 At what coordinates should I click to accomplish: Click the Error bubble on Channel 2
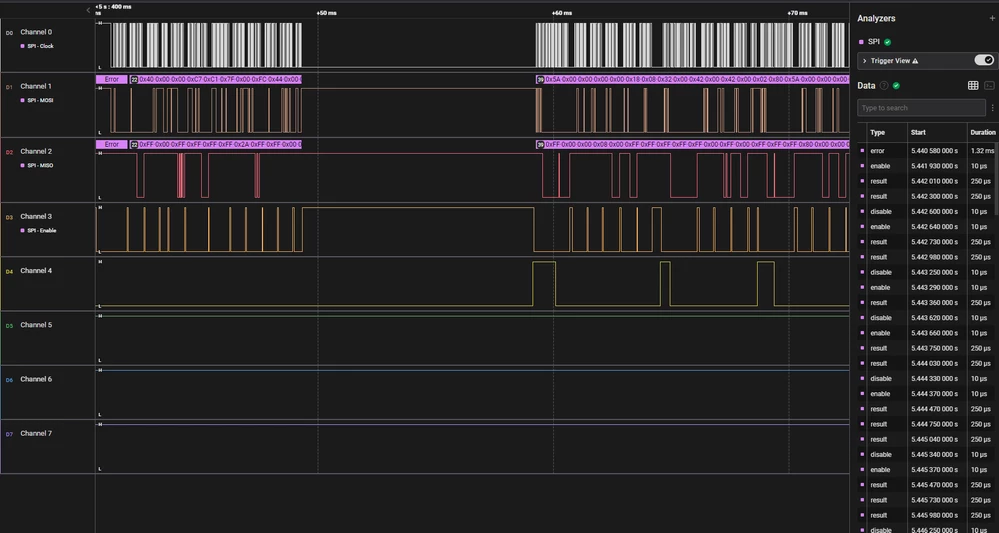point(111,145)
